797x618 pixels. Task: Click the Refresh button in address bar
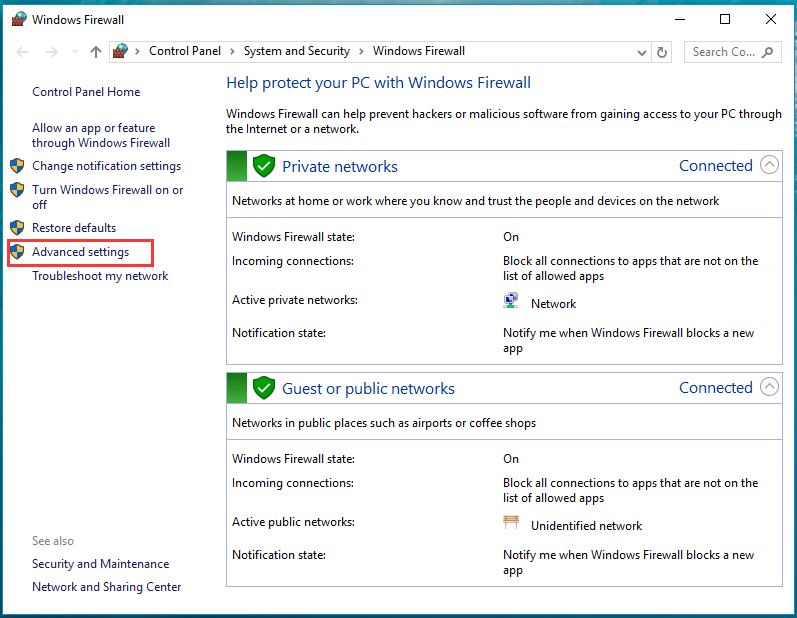[x=662, y=52]
